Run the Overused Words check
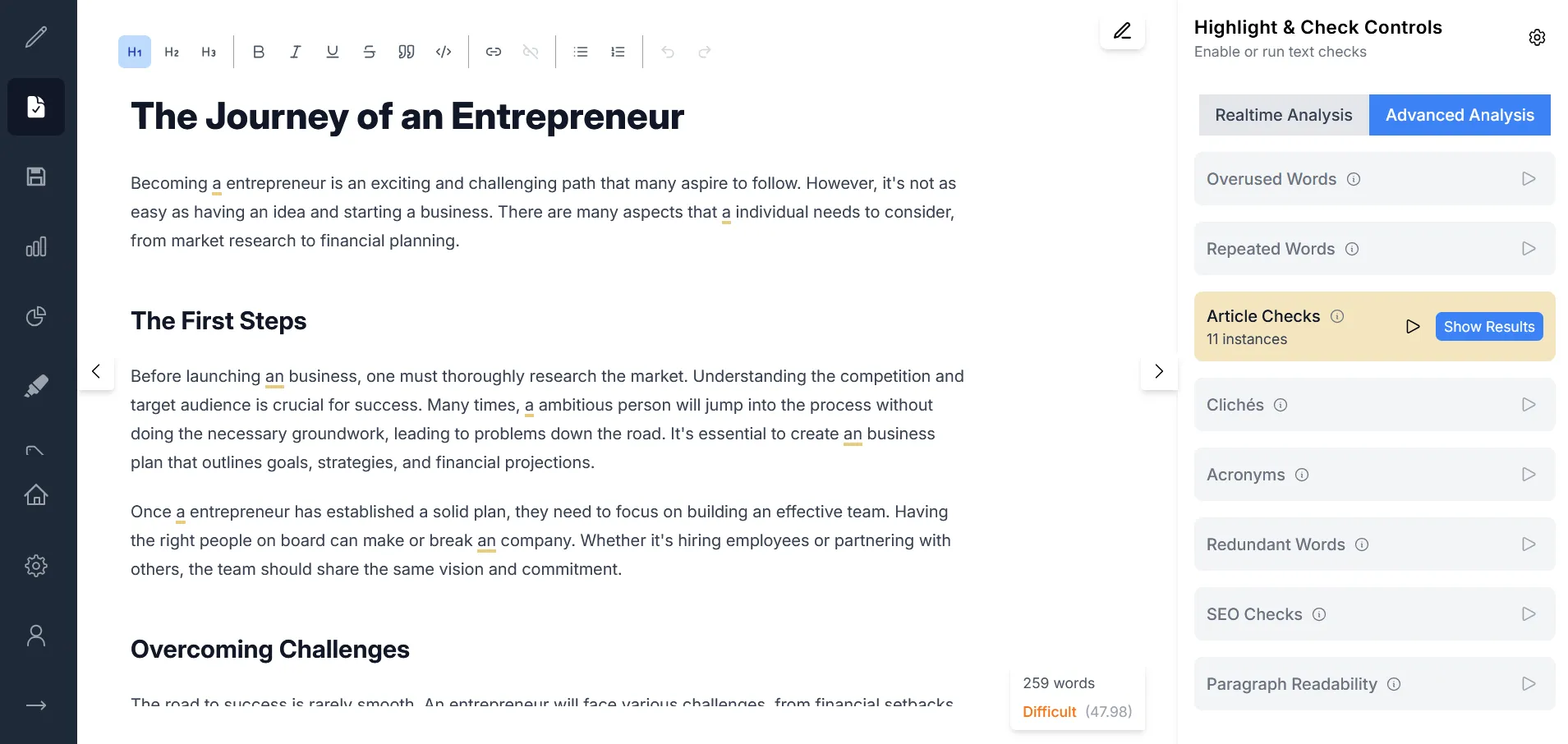This screenshot has width=1568, height=744. pos(1528,178)
